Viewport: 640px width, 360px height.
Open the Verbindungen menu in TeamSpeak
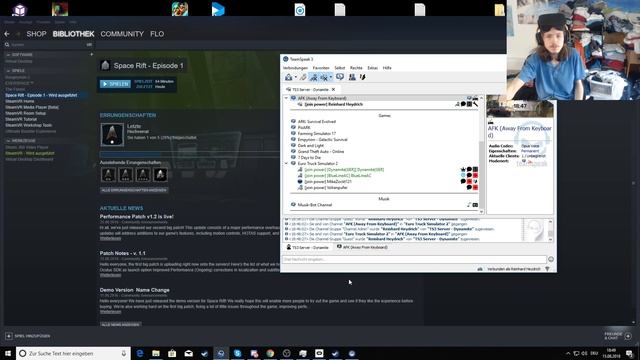tap(295, 68)
